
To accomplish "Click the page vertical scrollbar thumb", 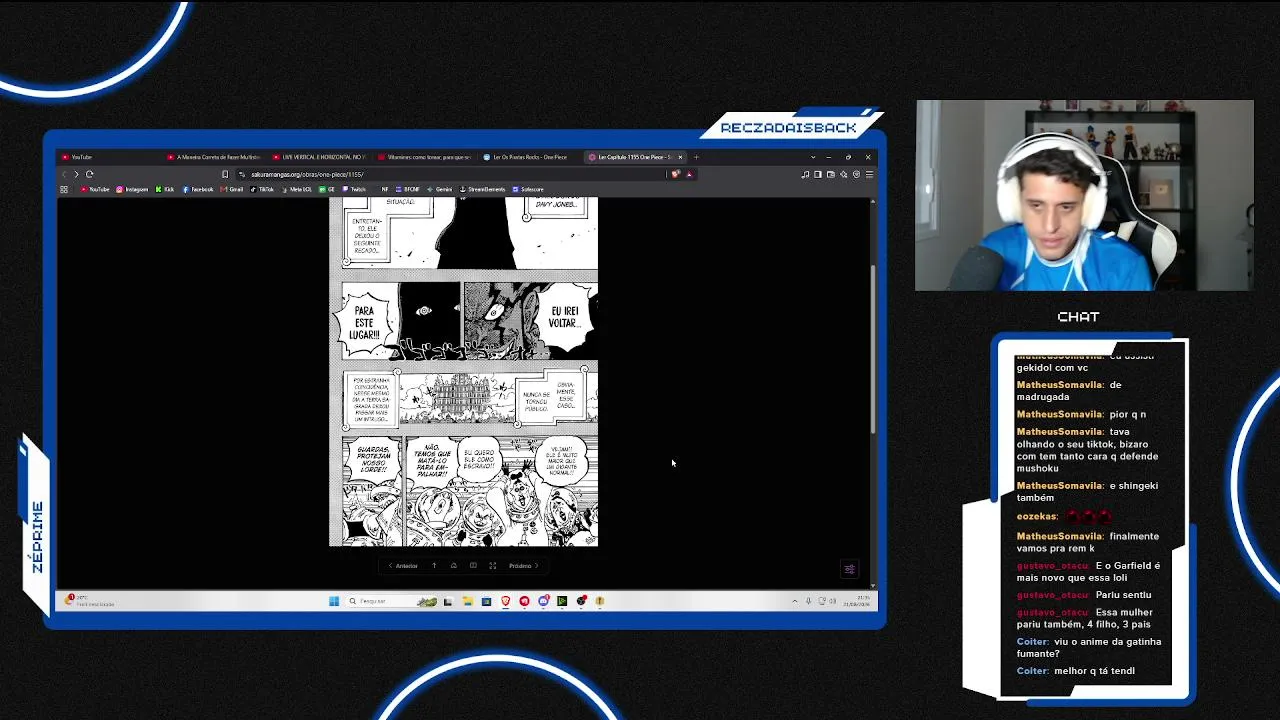I will [873, 348].
